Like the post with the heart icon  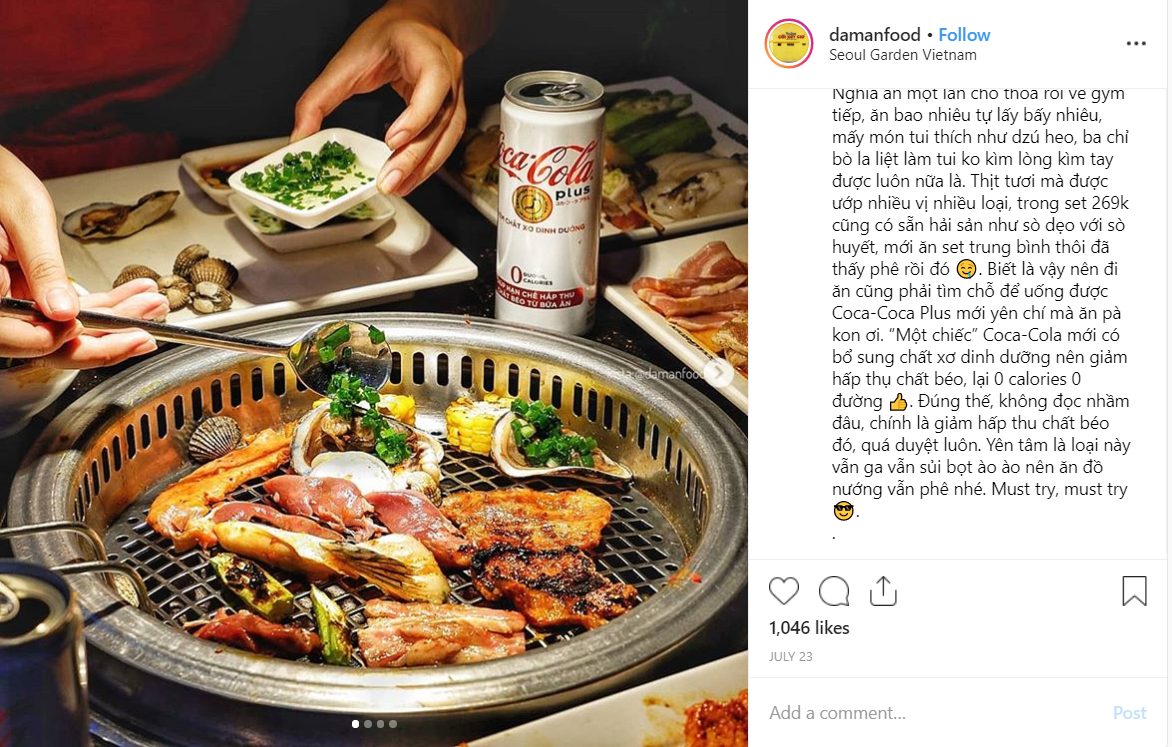[x=783, y=591]
